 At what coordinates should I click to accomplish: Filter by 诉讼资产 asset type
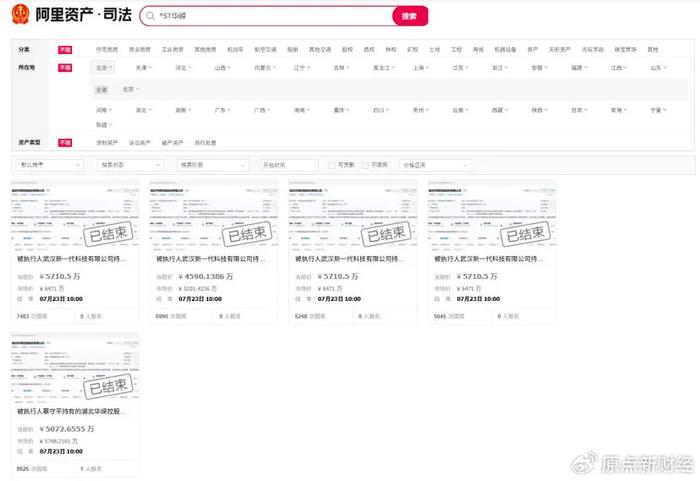(140, 143)
